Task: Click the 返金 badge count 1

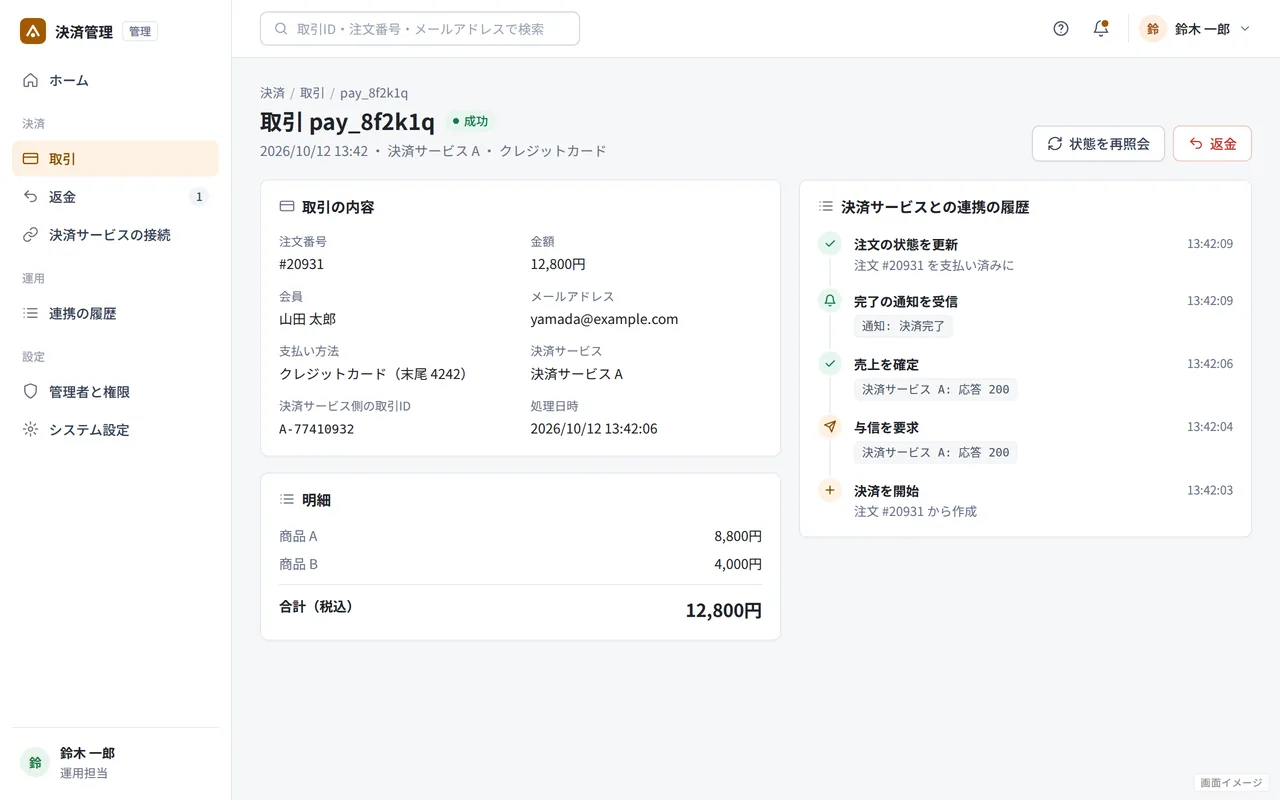Action: click(x=199, y=197)
